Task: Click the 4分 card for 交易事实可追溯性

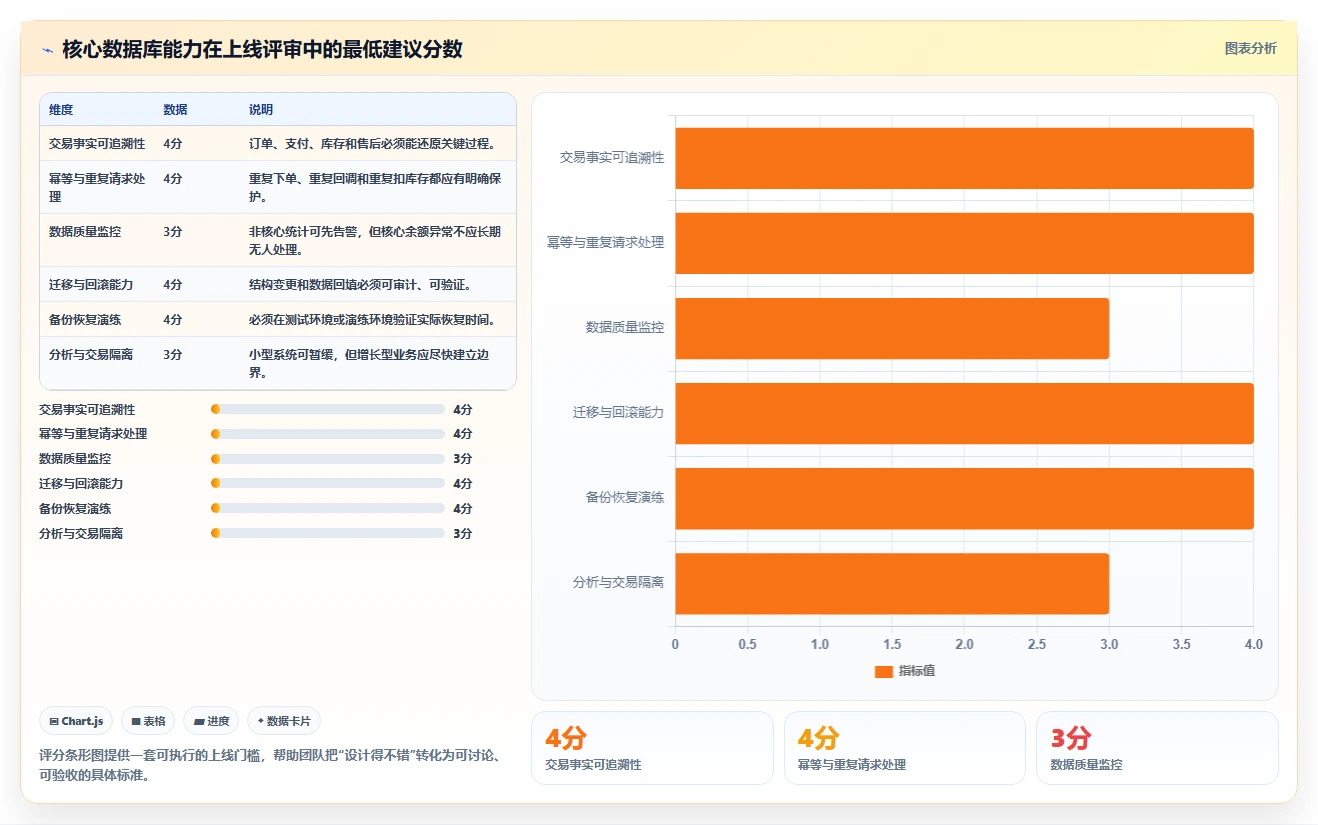Action: click(x=652, y=748)
